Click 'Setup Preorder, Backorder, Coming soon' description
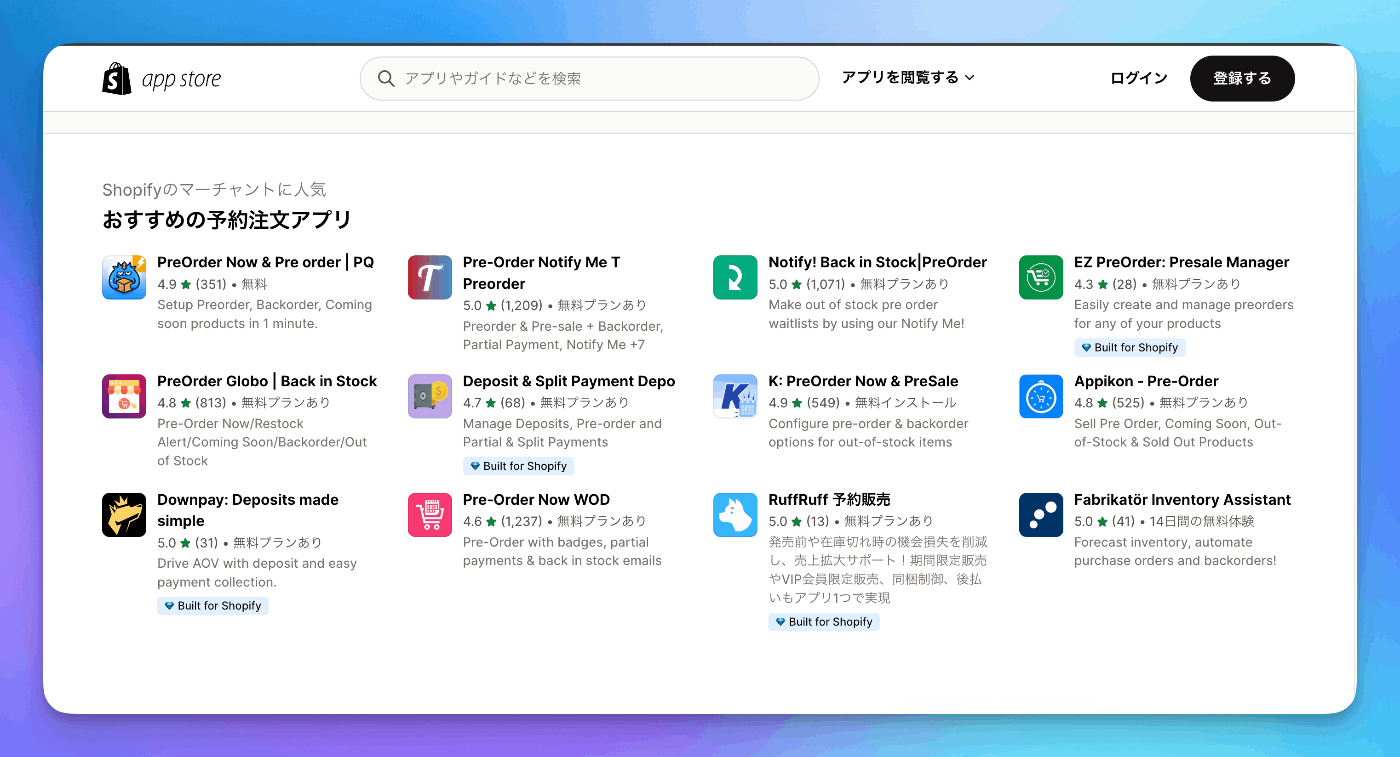This screenshot has height=757, width=1400. (264, 314)
